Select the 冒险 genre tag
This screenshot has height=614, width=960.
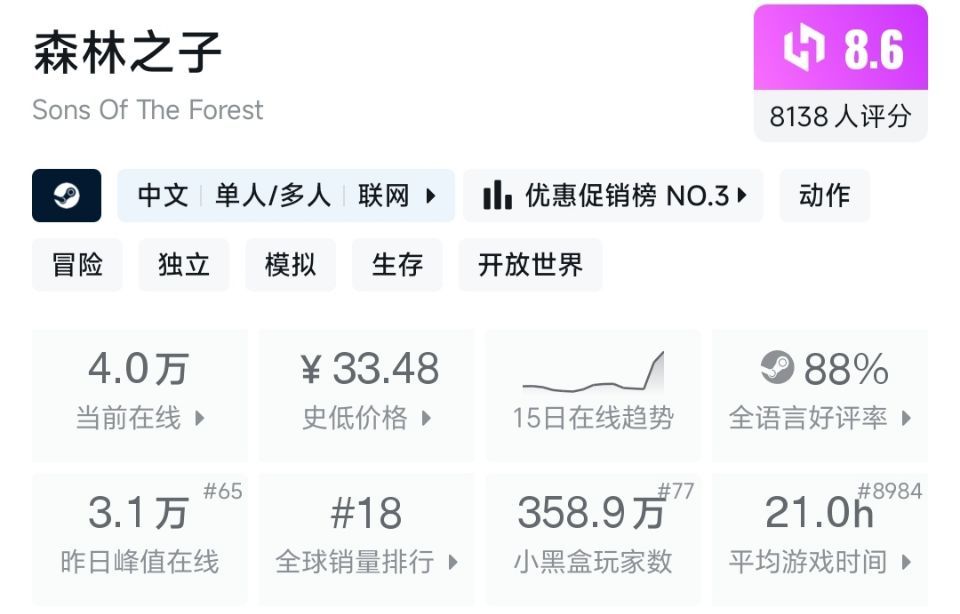(x=77, y=265)
